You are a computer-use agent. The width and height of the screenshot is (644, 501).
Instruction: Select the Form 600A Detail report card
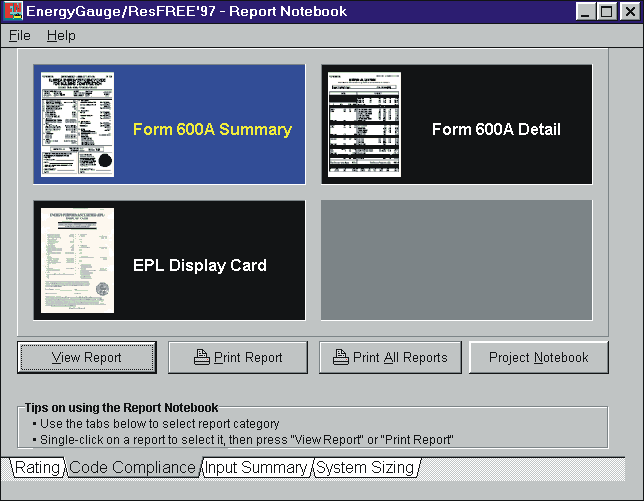tap(457, 124)
